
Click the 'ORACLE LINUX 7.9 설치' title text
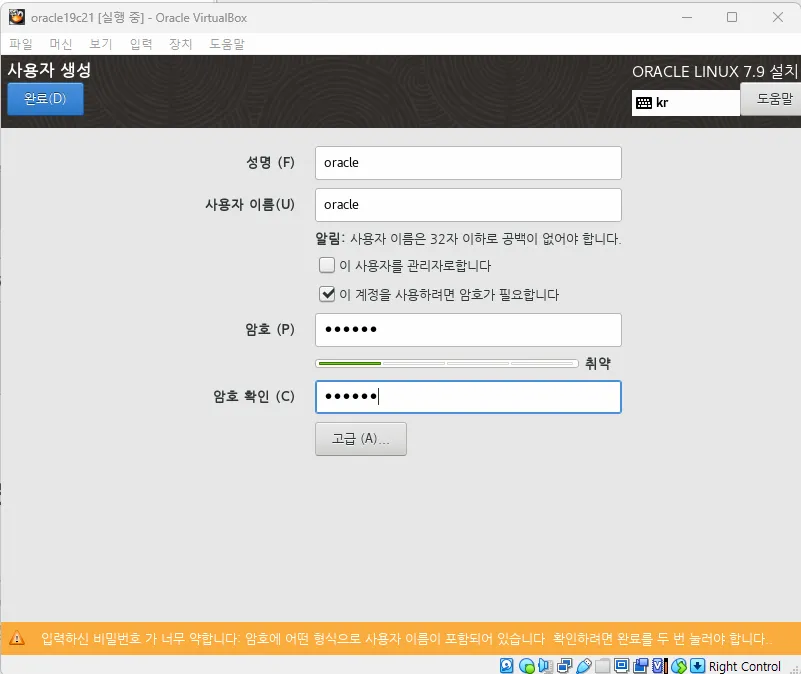715,72
